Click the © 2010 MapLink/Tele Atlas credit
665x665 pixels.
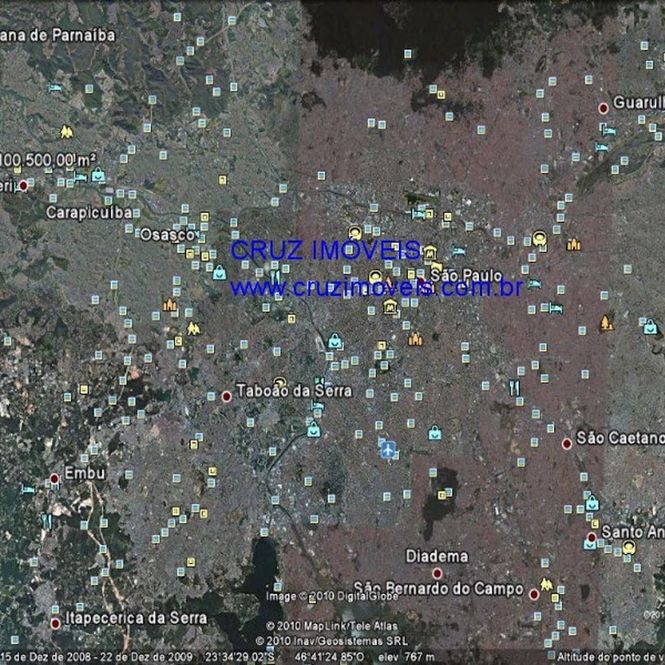[x=332, y=626]
